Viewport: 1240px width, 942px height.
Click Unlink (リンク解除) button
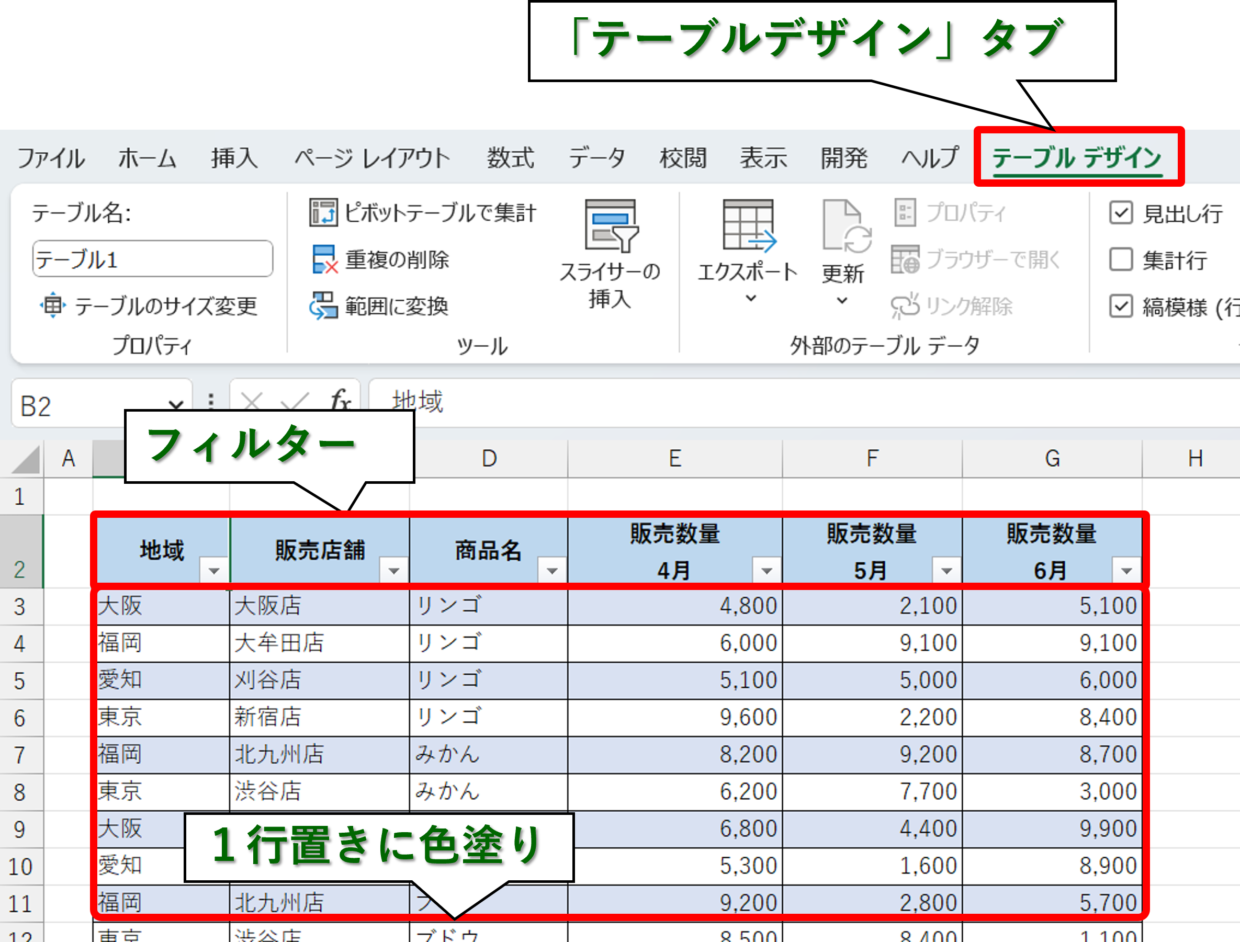point(952,306)
